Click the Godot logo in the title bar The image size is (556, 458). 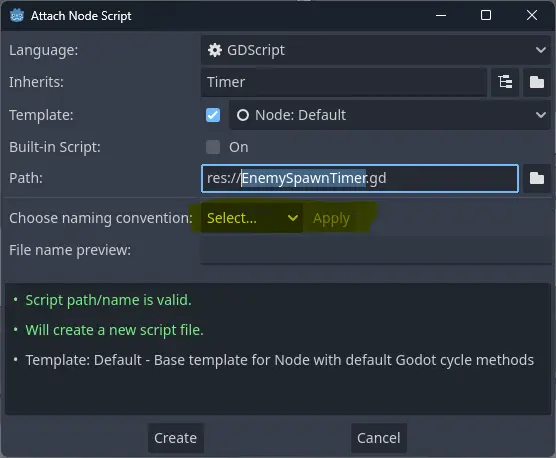click(x=17, y=16)
